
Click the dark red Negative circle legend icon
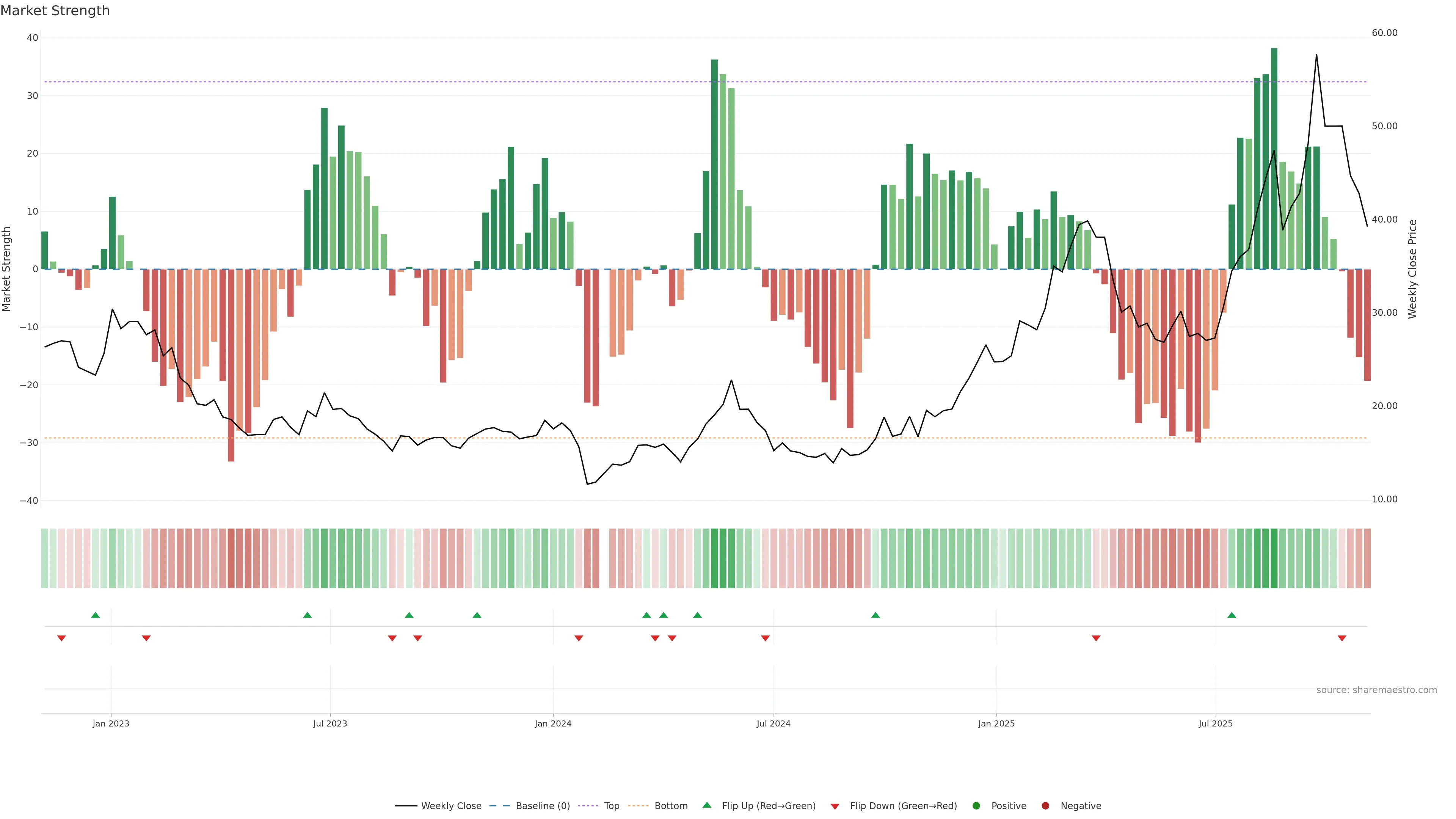tap(1045, 805)
